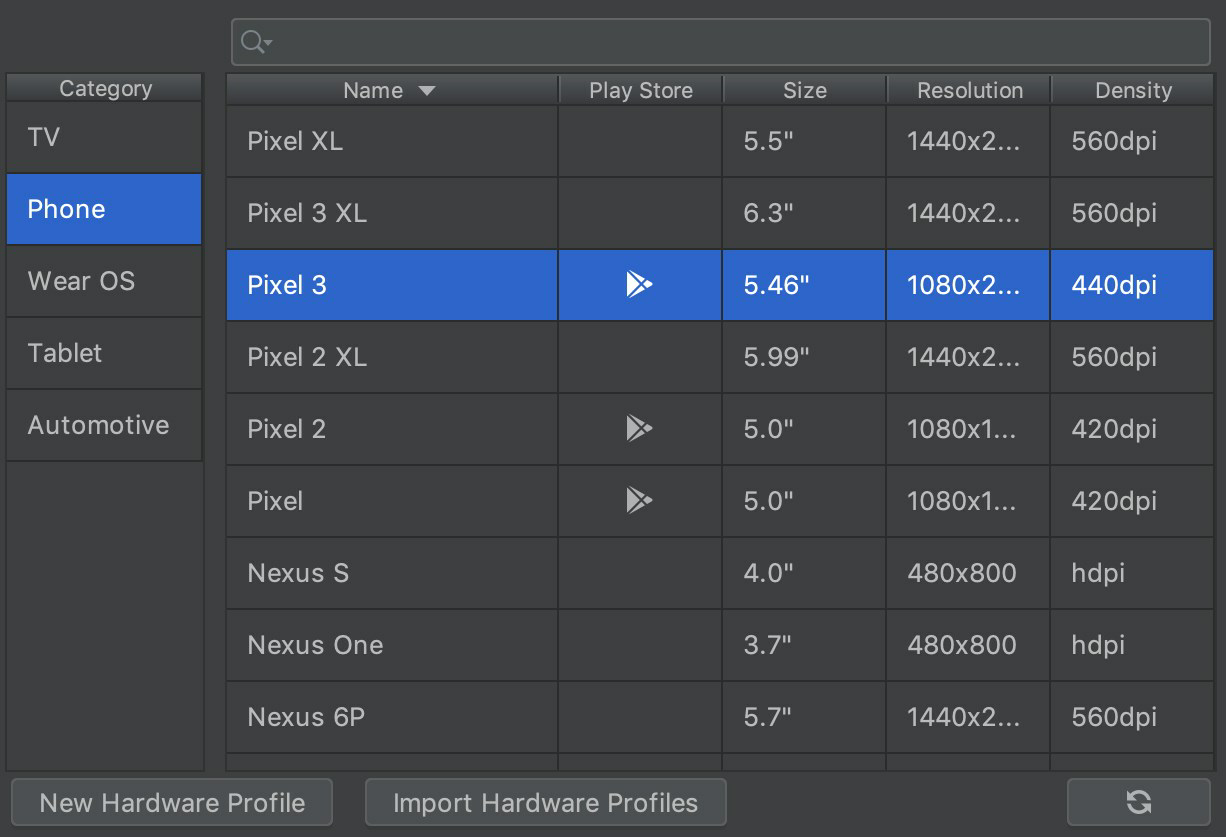Select the Pixel device name

click(275, 501)
